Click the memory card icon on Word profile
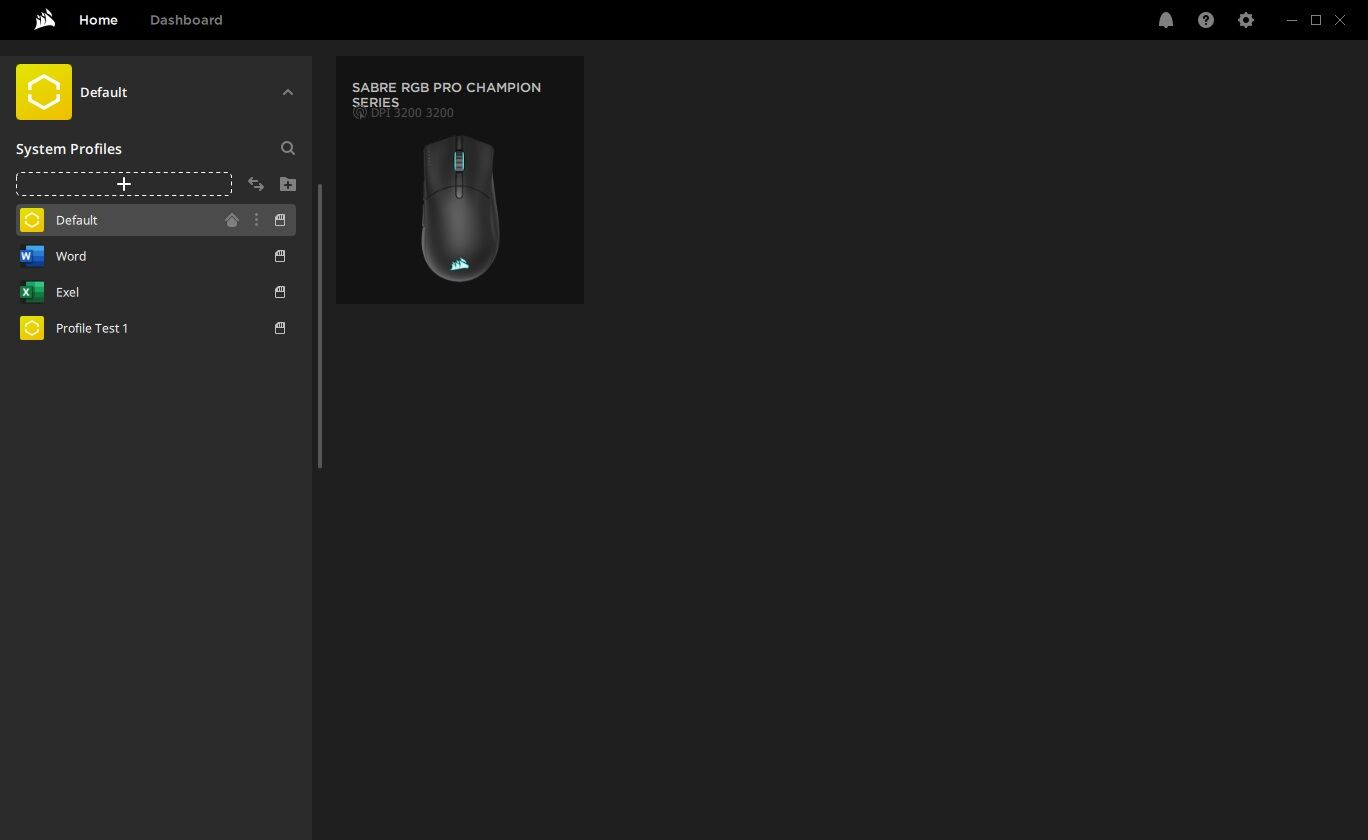 (x=280, y=256)
